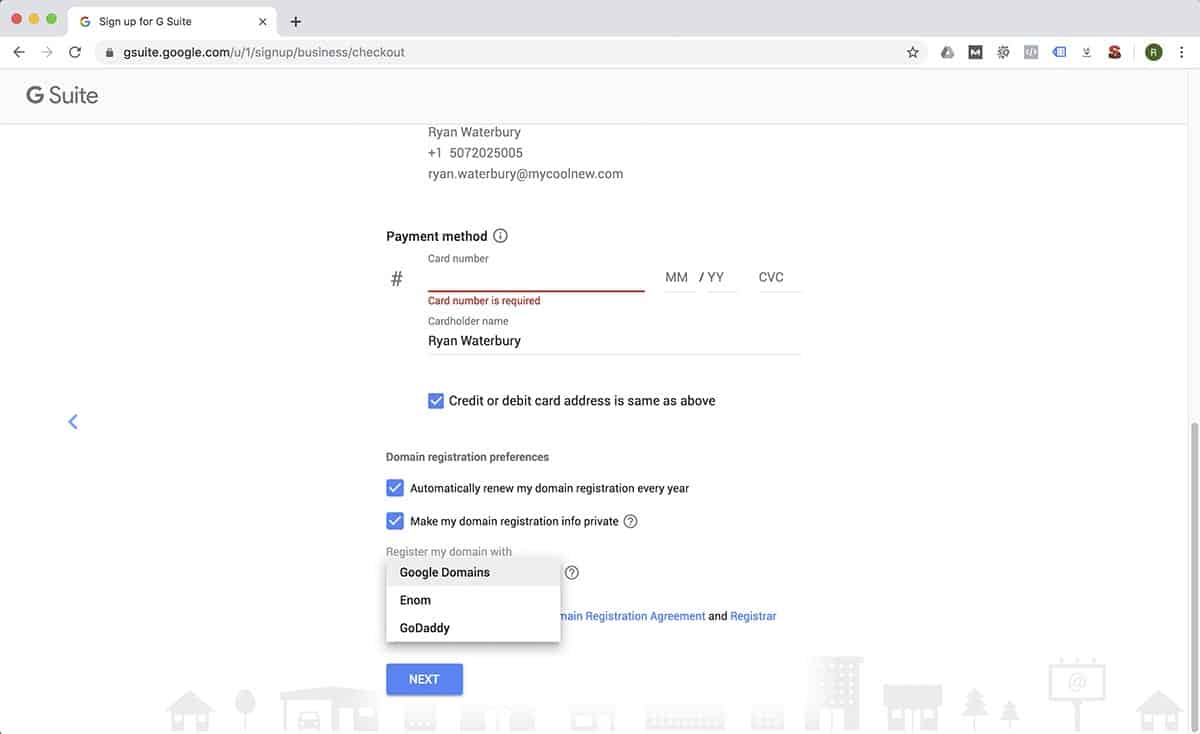Open help icon beside registrar dropdown
This screenshot has width=1200, height=734.
[572, 573]
